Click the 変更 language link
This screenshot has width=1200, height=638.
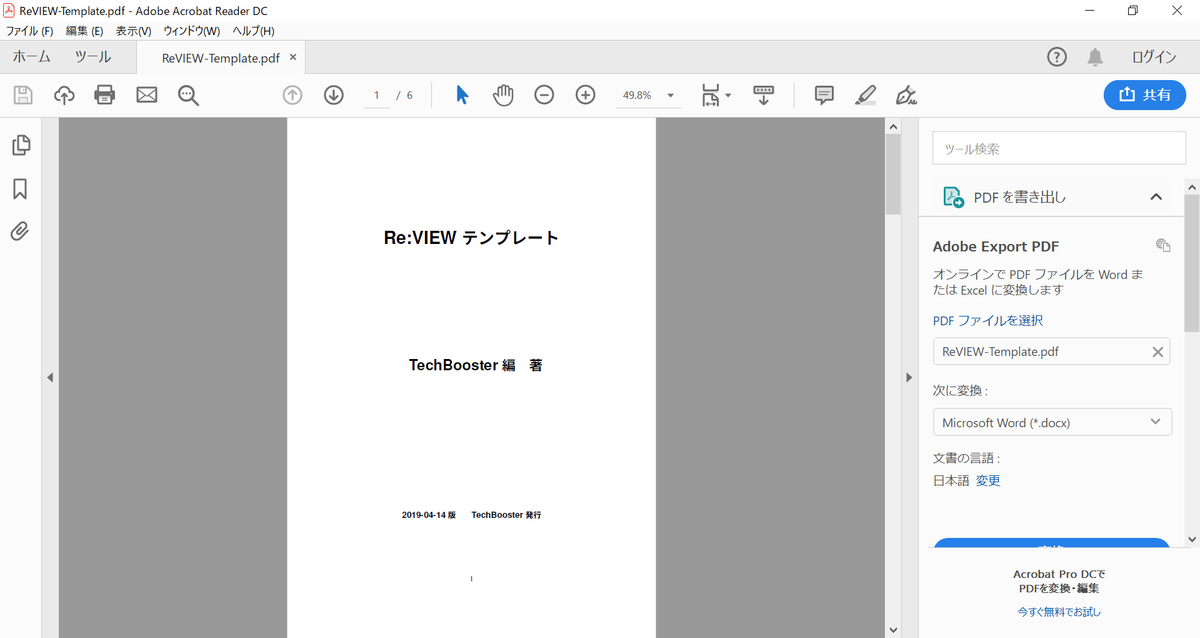point(988,480)
